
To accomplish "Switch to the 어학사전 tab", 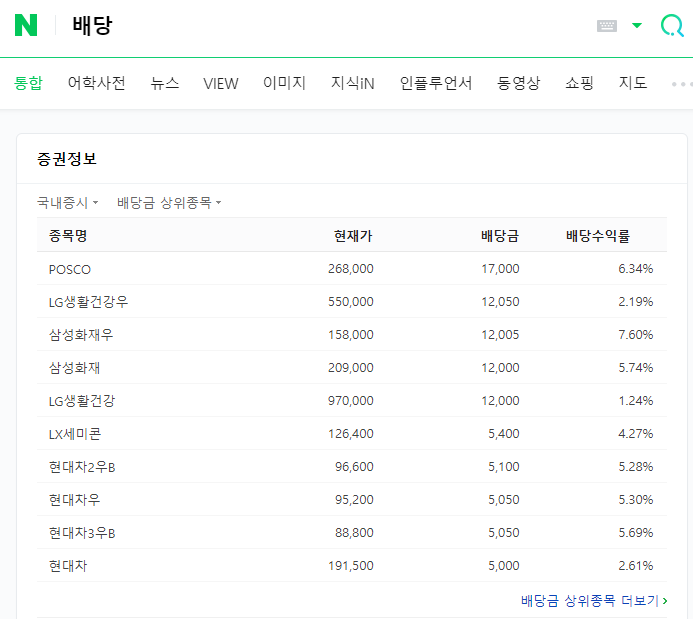I will [x=96, y=83].
